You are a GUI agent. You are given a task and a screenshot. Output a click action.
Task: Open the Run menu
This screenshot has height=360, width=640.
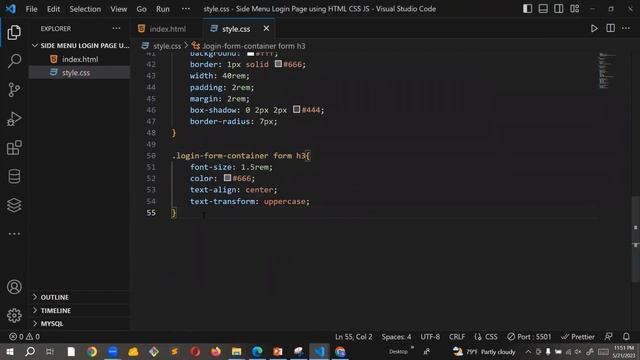point(162,9)
